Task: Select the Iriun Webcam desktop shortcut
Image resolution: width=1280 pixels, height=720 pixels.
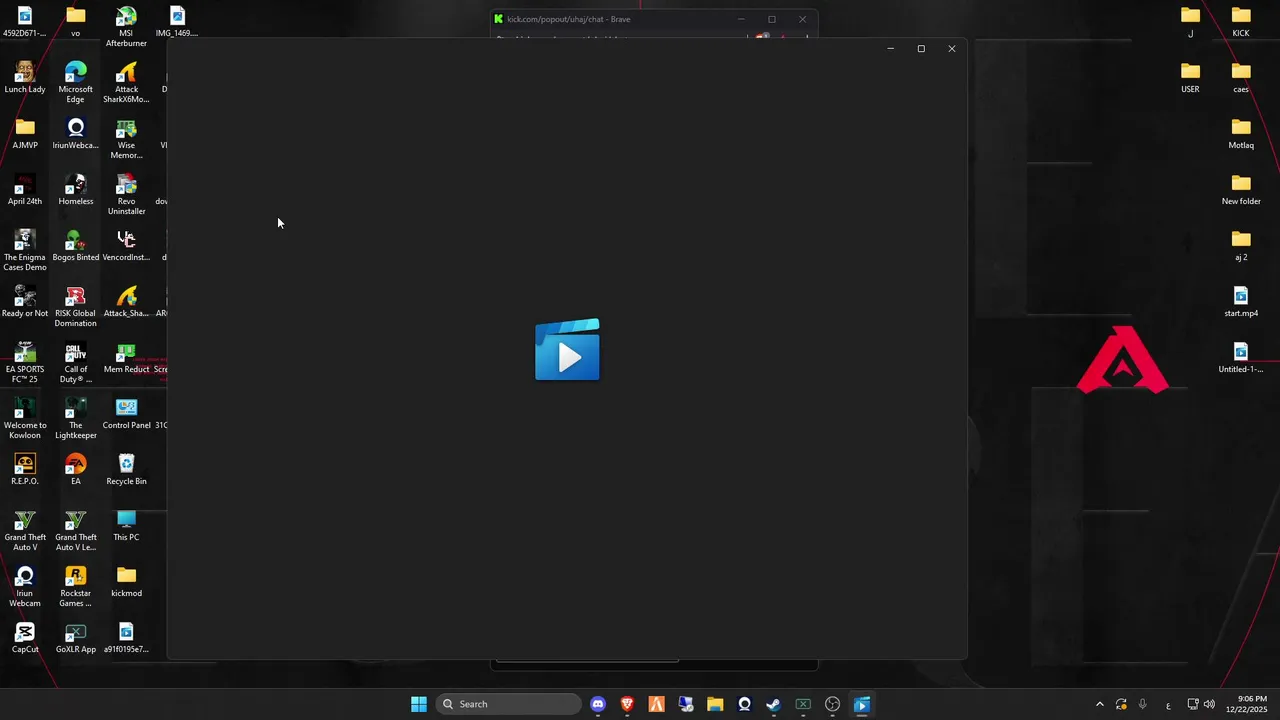Action: (x=25, y=587)
